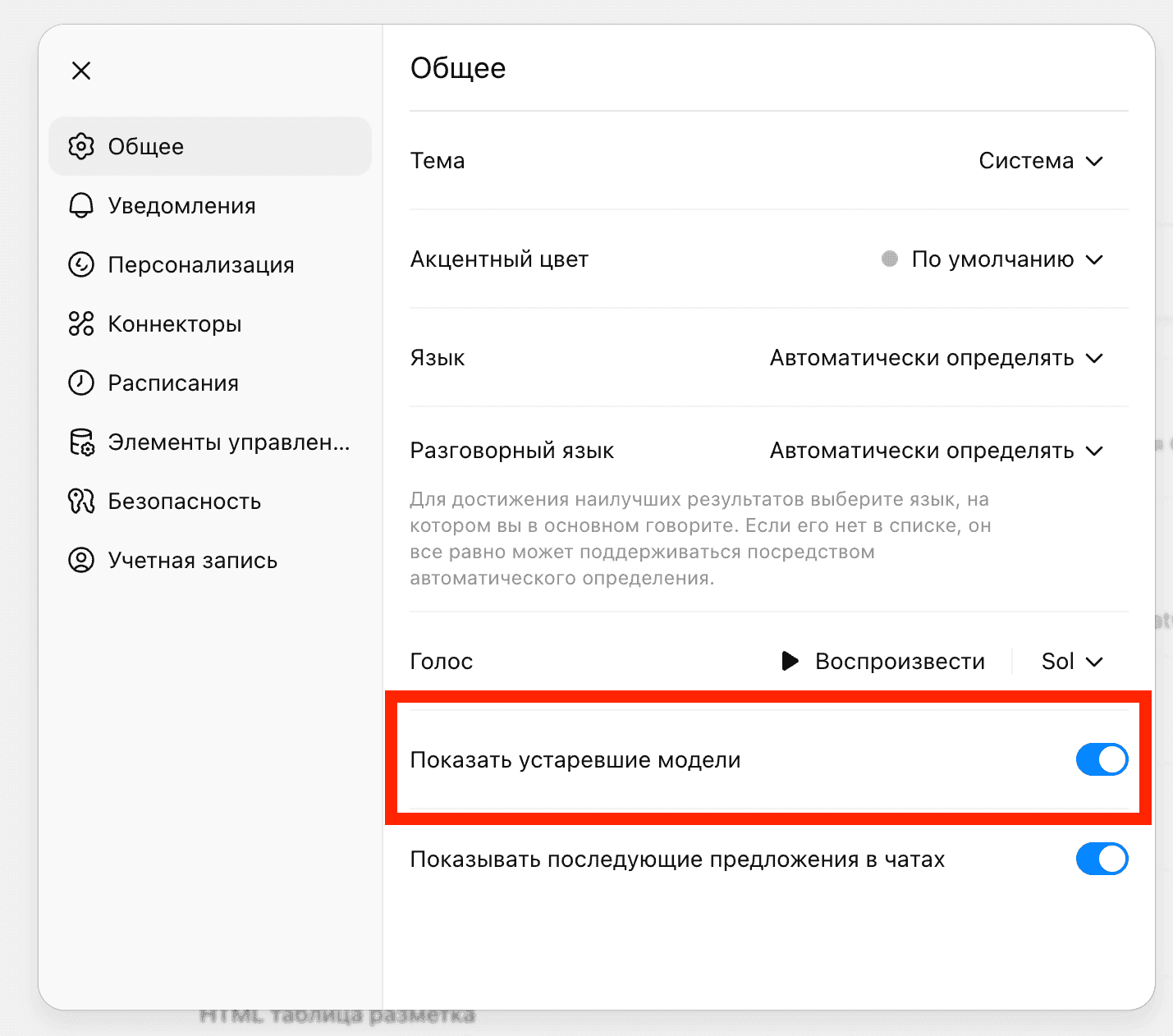Image resolution: width=1173 pixels, height=1036 pixels.
Task: Toggle Показать устаревшие модели switch
Action: 1102,759
